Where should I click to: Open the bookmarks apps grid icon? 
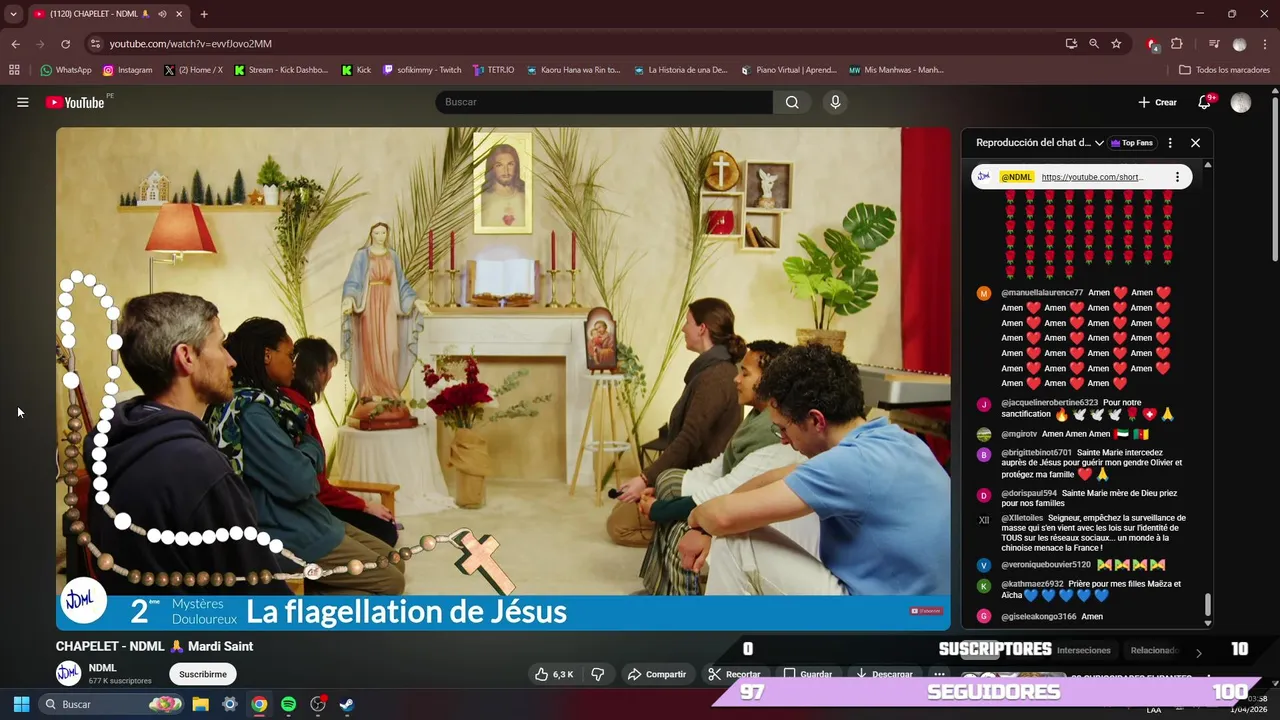click(x=14, y=70)
